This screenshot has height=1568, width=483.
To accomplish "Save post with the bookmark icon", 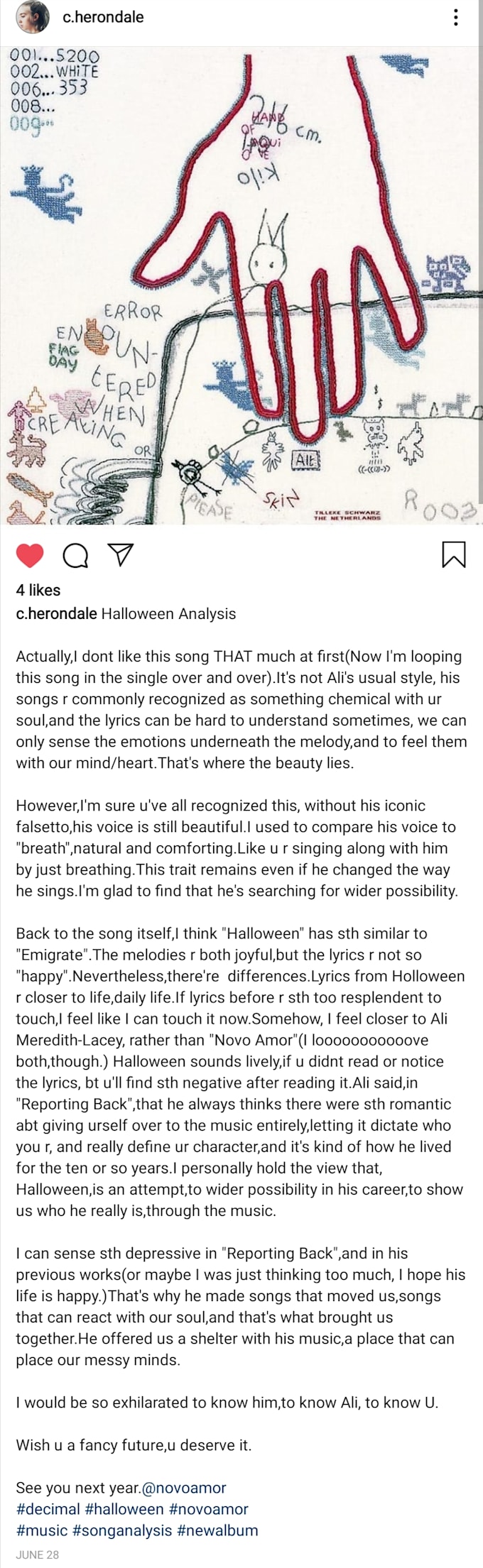I will tap(454, 555).
